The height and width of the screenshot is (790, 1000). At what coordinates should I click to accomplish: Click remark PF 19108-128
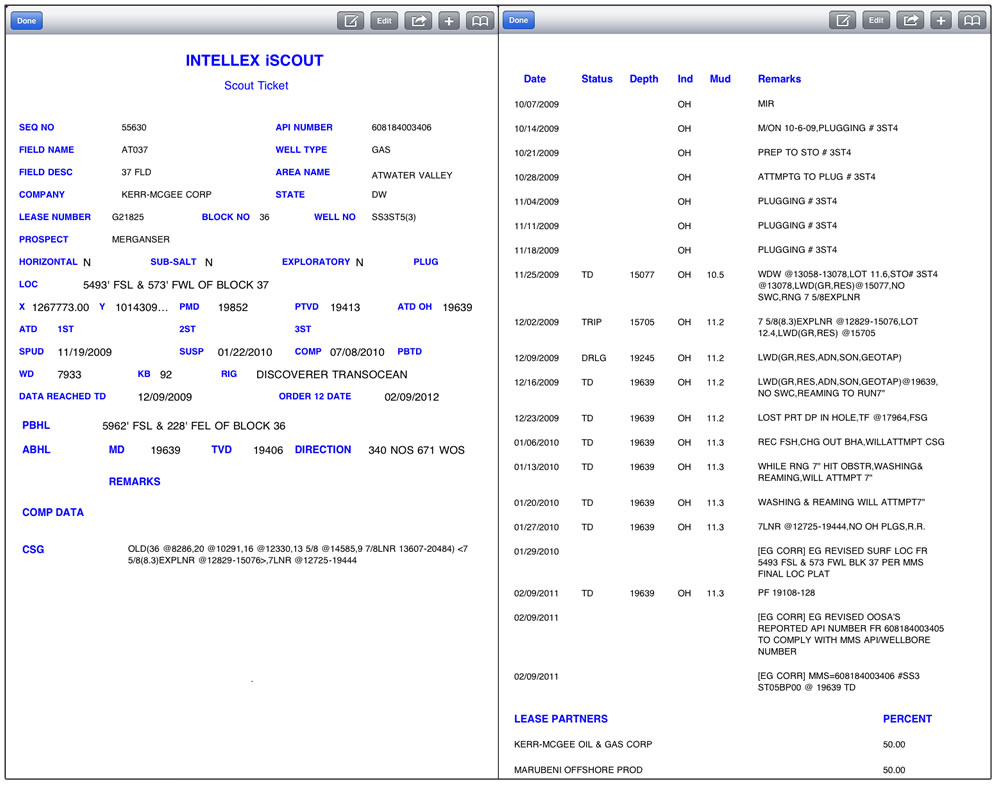[786, 593]
